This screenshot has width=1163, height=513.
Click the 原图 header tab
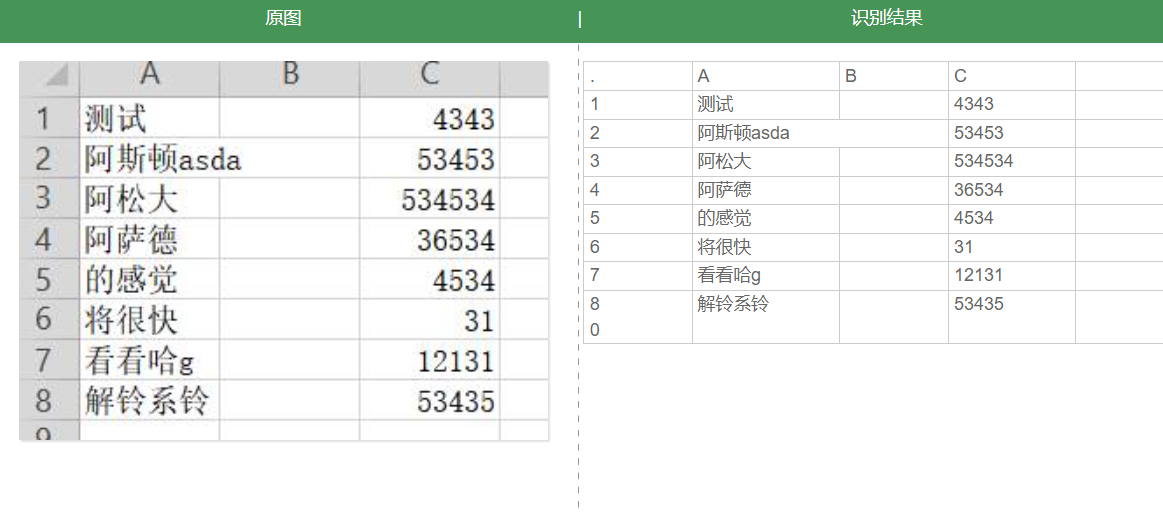pos(283,19)
